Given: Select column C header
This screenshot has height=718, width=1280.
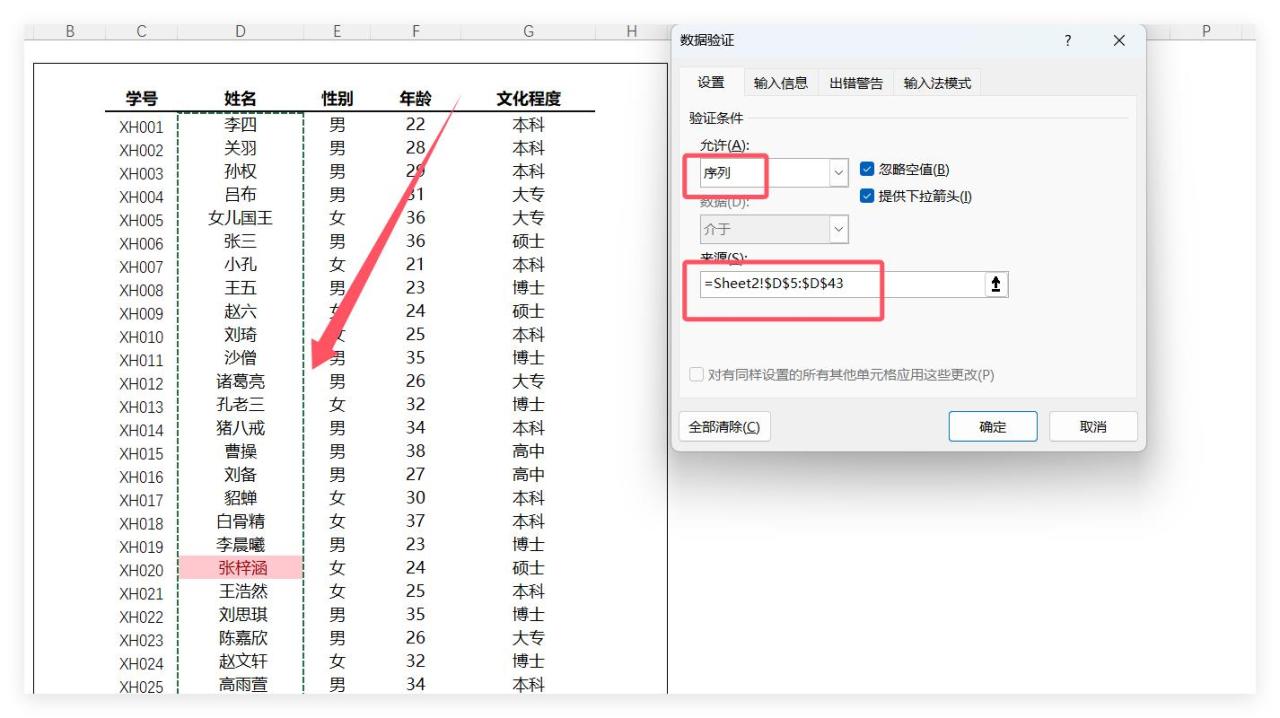Looking at the screenshot, I should (x=141, y=32).
